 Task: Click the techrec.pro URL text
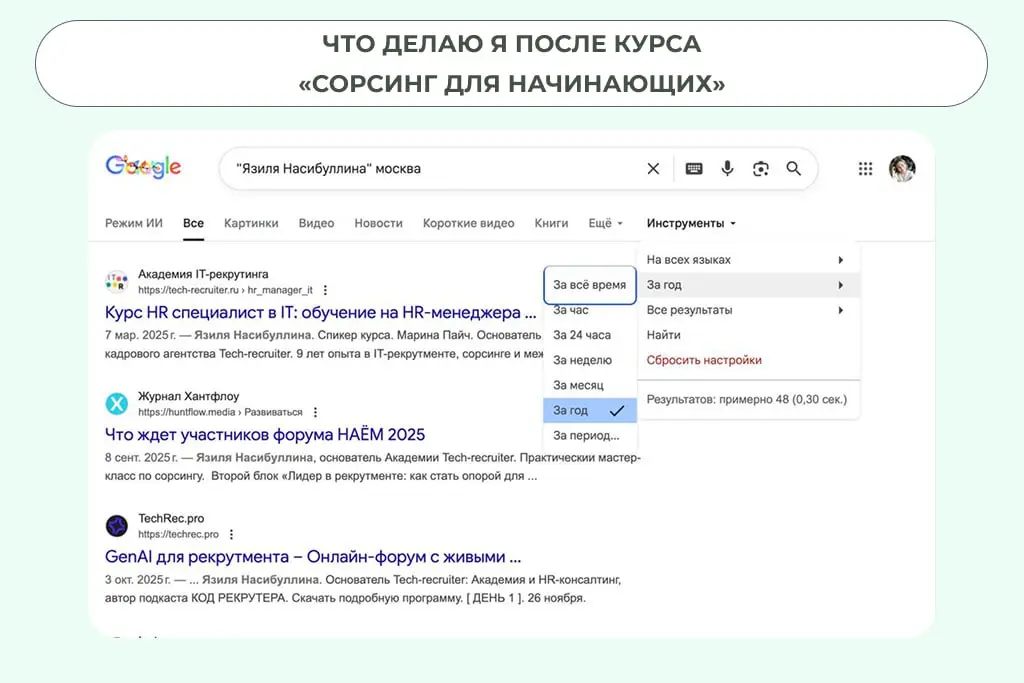point(178,534)
